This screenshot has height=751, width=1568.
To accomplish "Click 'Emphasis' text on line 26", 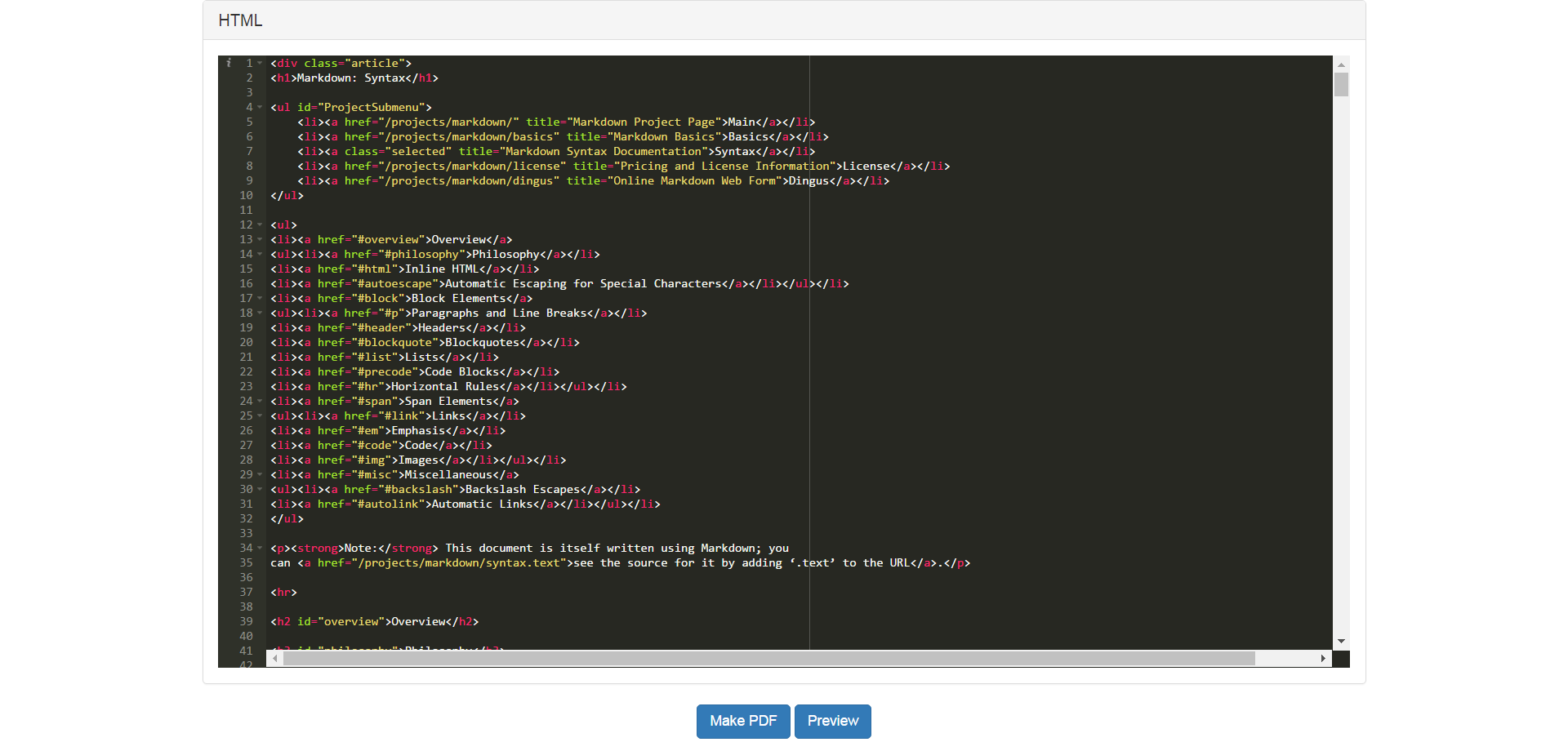I will [418, 430].
